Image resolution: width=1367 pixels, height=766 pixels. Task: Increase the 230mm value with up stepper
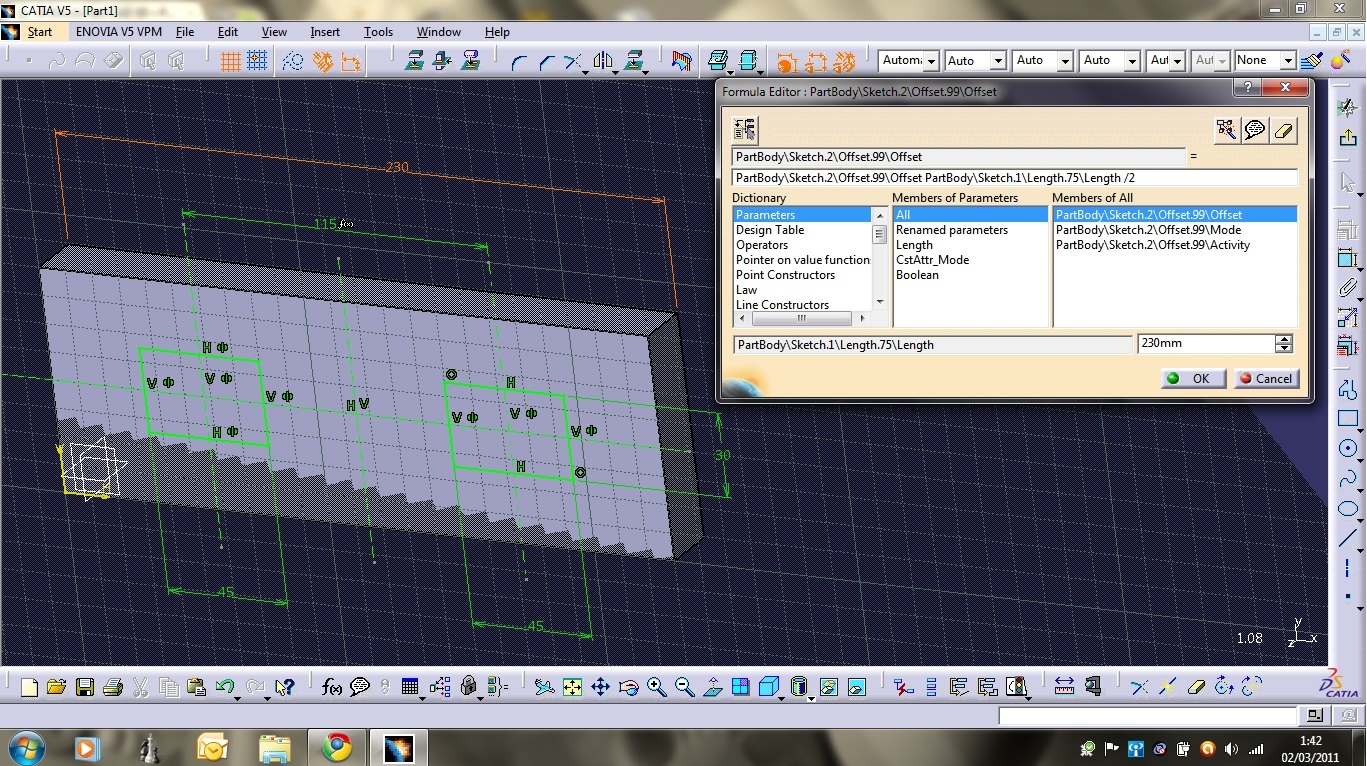pos(1284,339)
